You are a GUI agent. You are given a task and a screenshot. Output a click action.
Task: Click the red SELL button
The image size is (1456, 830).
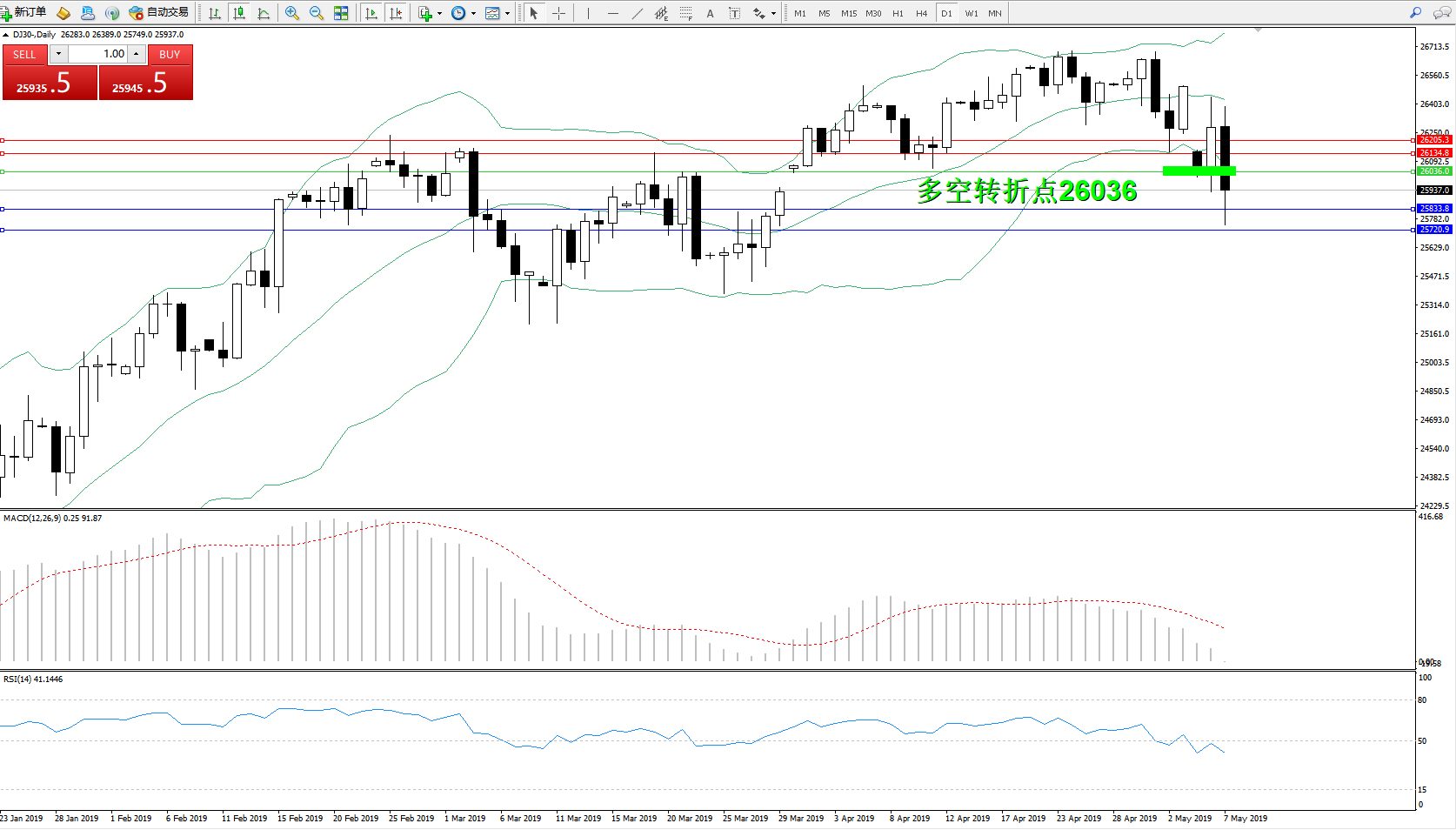tap(24, 54)
